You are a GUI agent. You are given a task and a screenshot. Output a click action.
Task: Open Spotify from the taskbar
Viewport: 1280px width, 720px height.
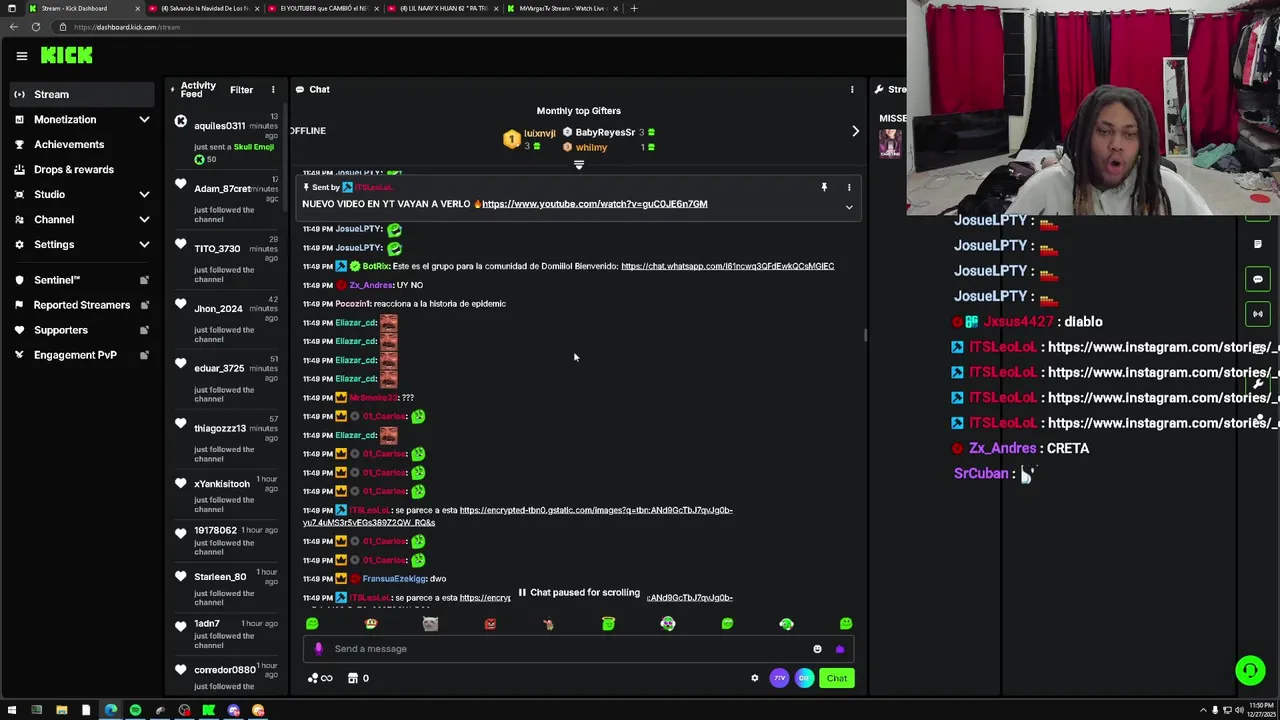coord(135,711)
